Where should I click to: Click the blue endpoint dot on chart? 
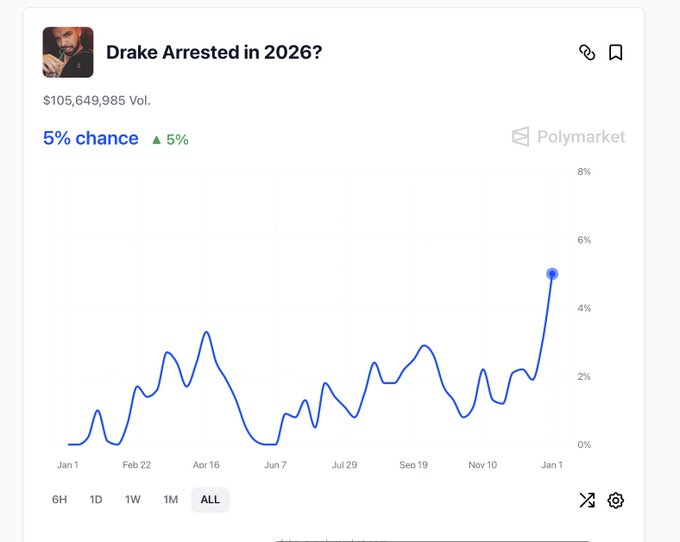[552, 274]
